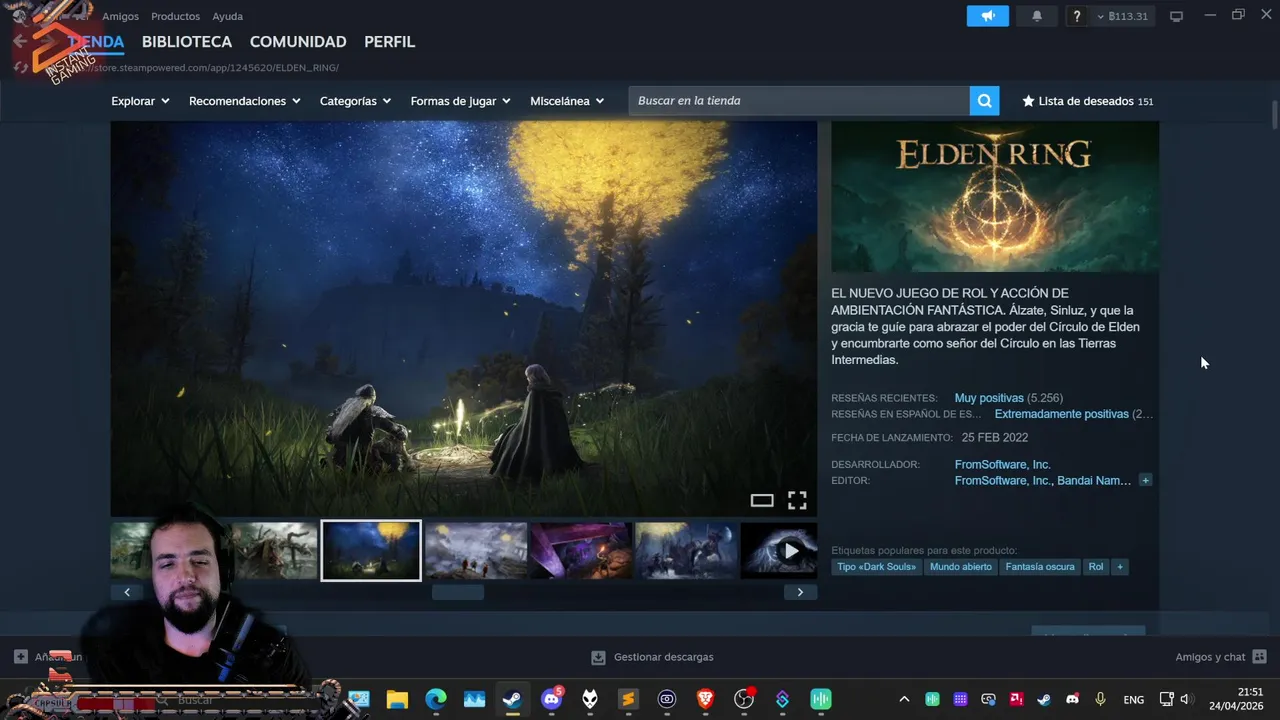Open File Explorer from taskbar
The width and height of the screenshot is (1280, 720).
pyautogui.click(x=397, y=700)
